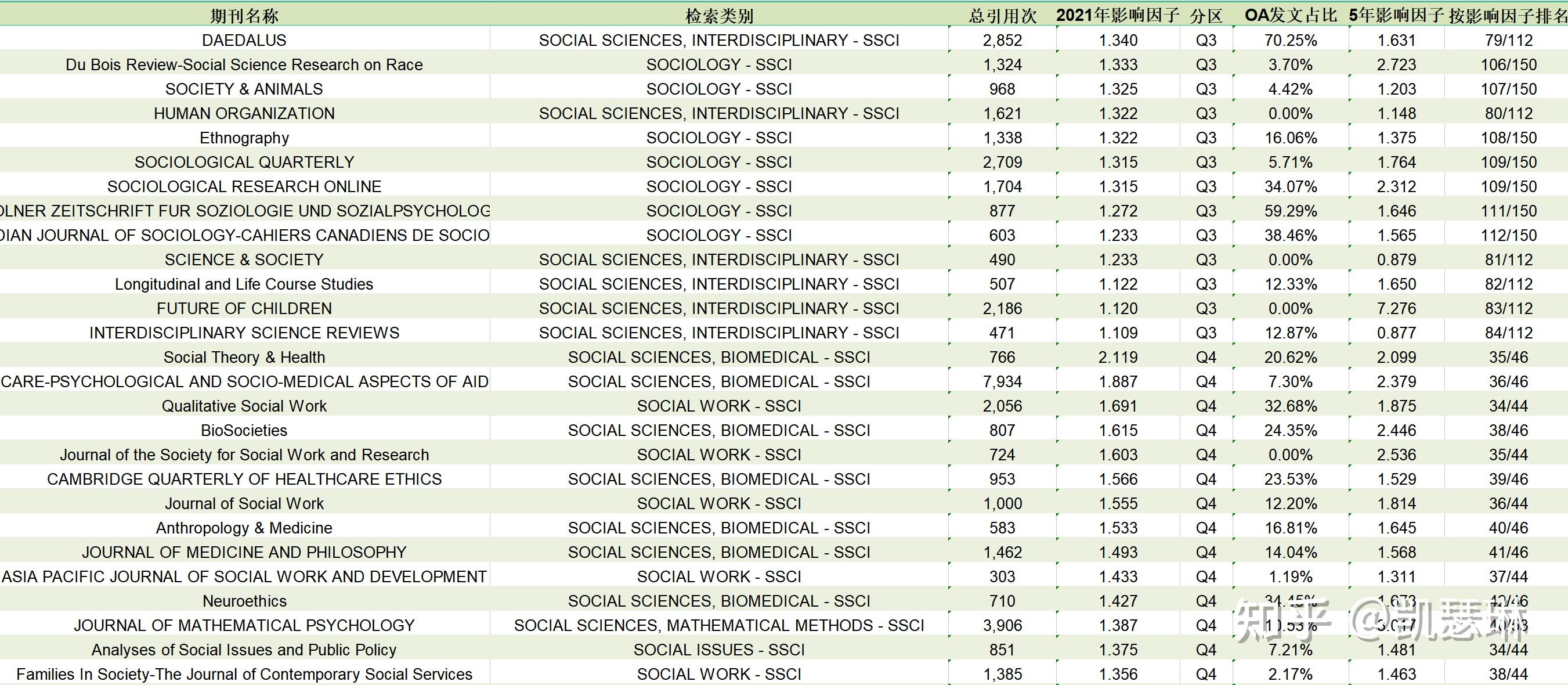Viewport: 1568px width, 685px height.
Task: Click the 2.119 impact factor cell
Action: 1118,358
